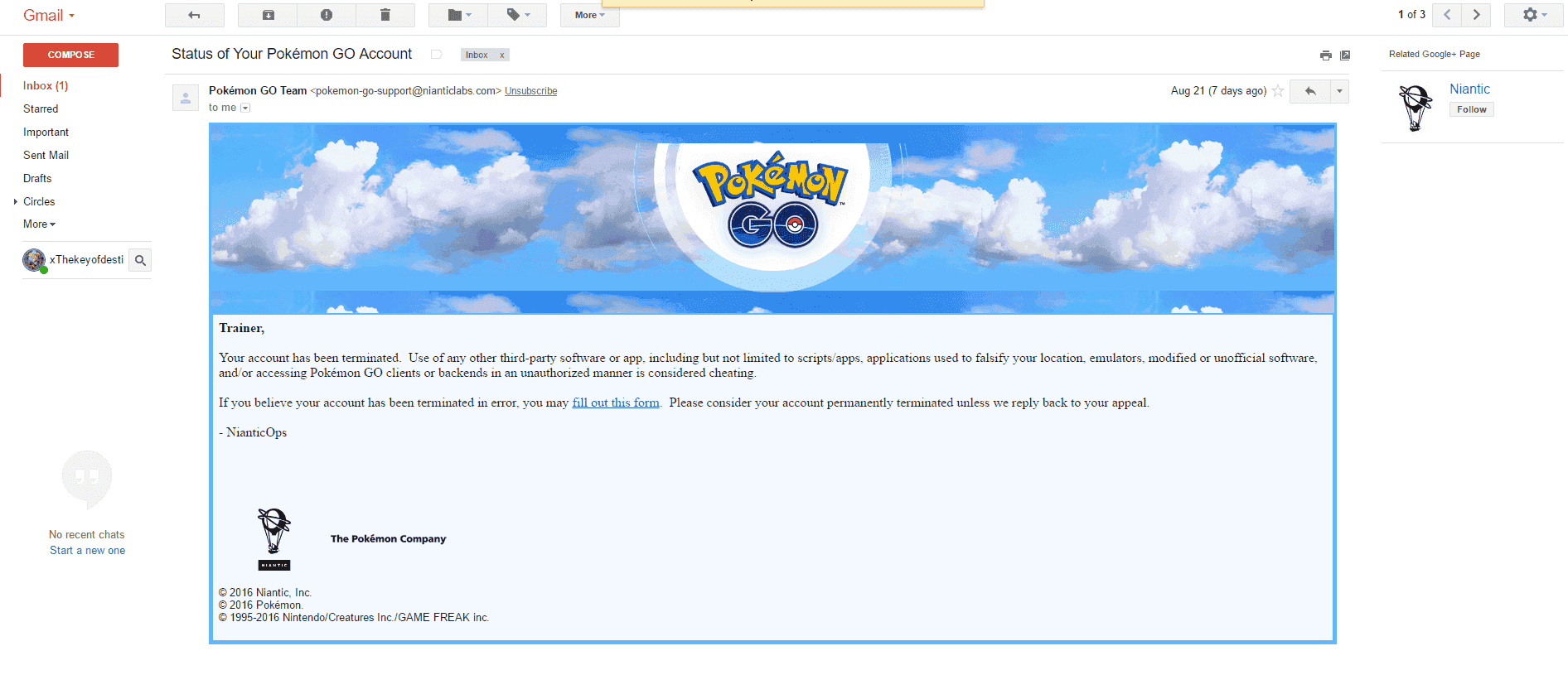Click the '© 2016 Niantic, Inc.' copyright line
Viewport: 1568px width, 675px height.
[265, 592]
